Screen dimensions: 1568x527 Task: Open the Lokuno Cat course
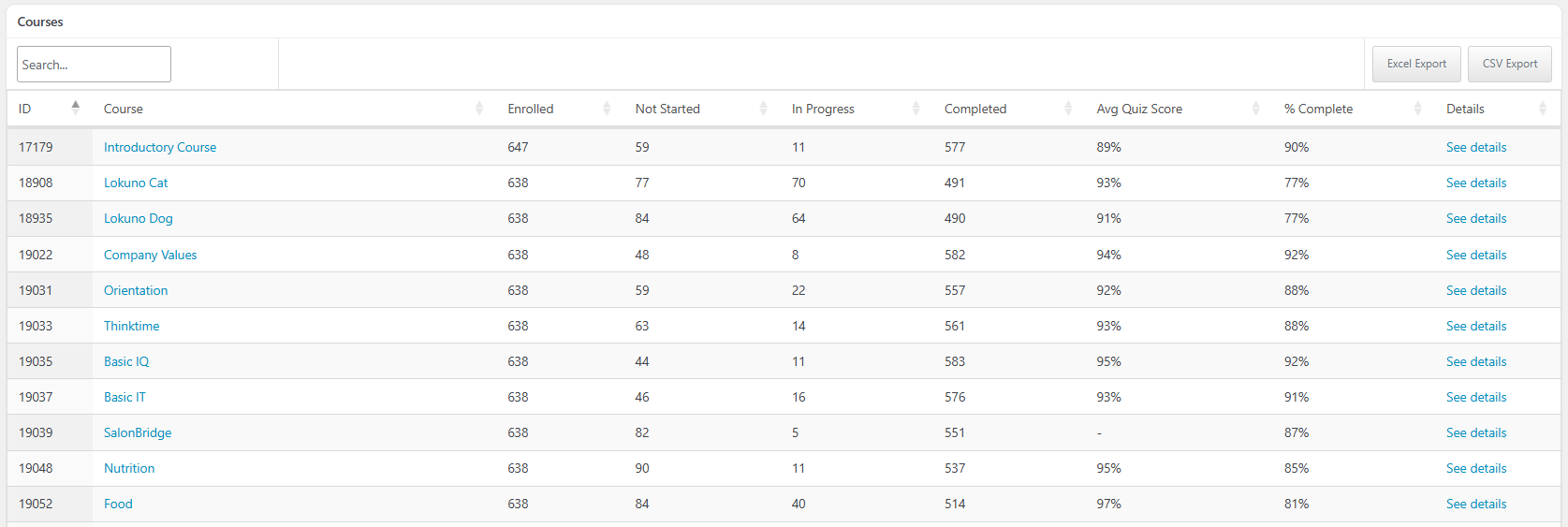pyautogui.click(x=136, y=183)
